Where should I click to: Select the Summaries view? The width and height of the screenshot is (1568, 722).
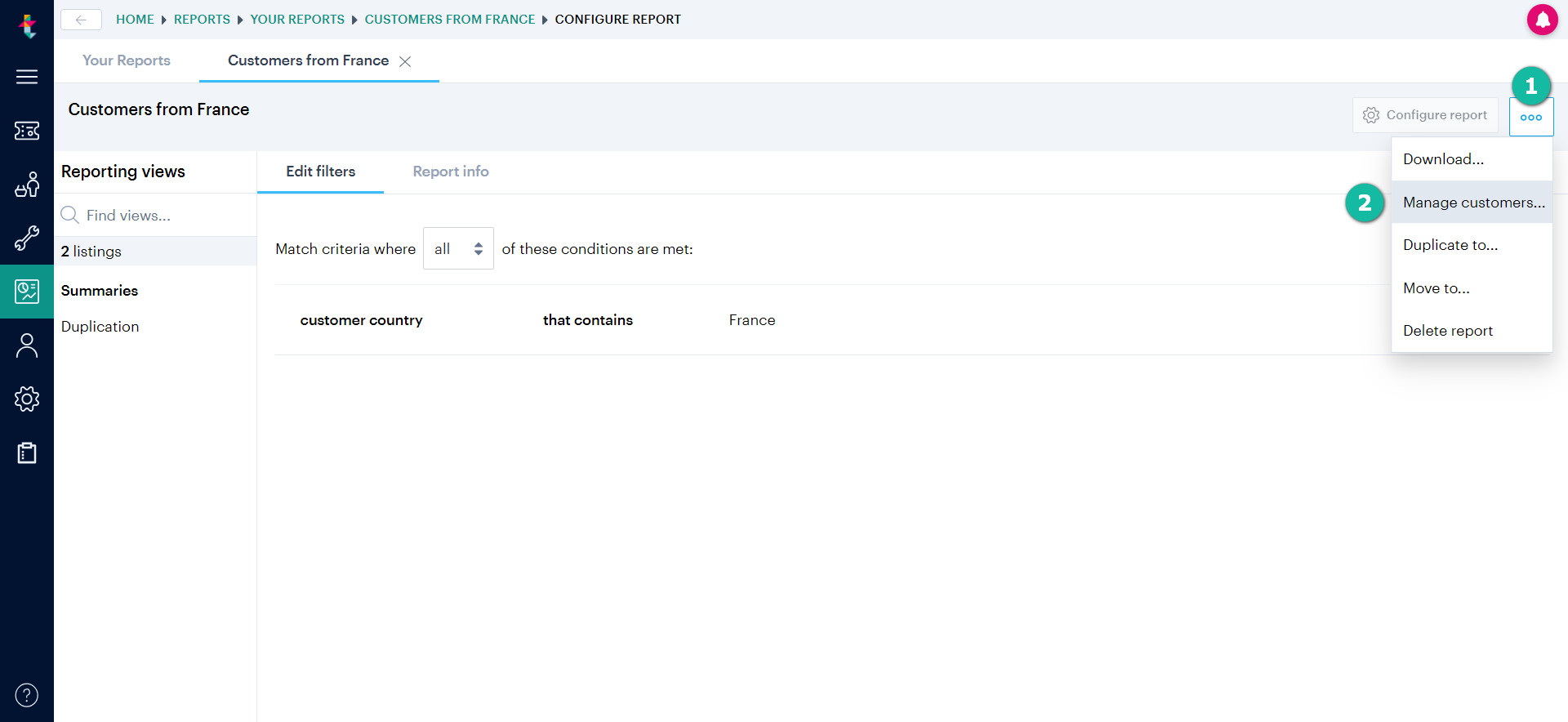click(x=100, y=291)
